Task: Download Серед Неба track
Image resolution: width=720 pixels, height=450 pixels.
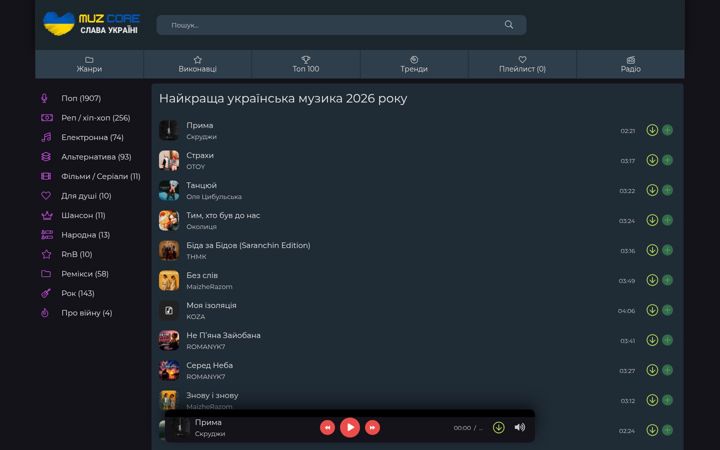Action: [652, 370]
